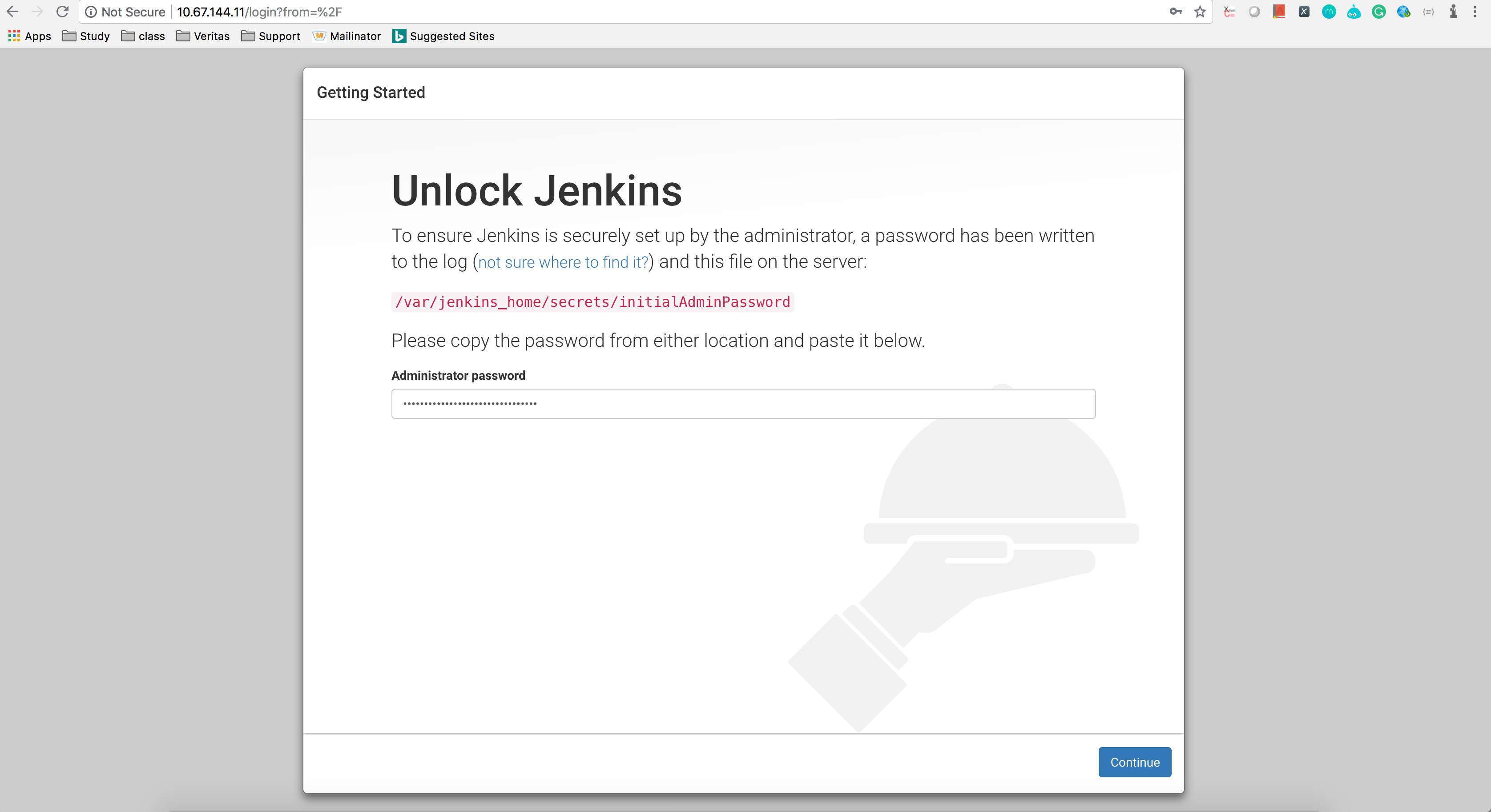Open the curly braces extension icon
Image resolution: width=1491 pixels, height=812 pixels.
(1428, 12)
